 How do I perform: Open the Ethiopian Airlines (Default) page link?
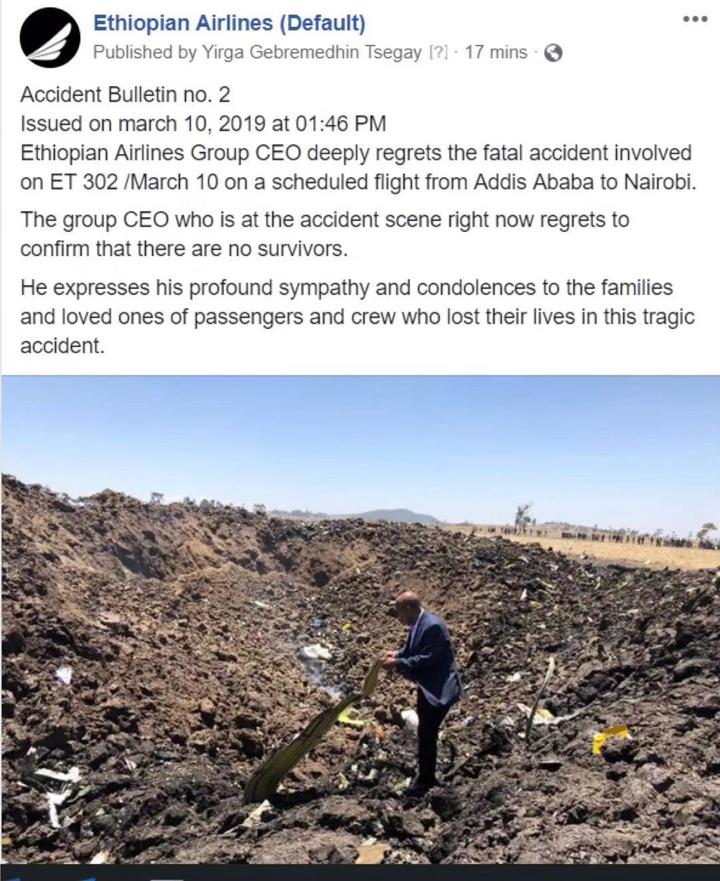(x=229, y=23)
